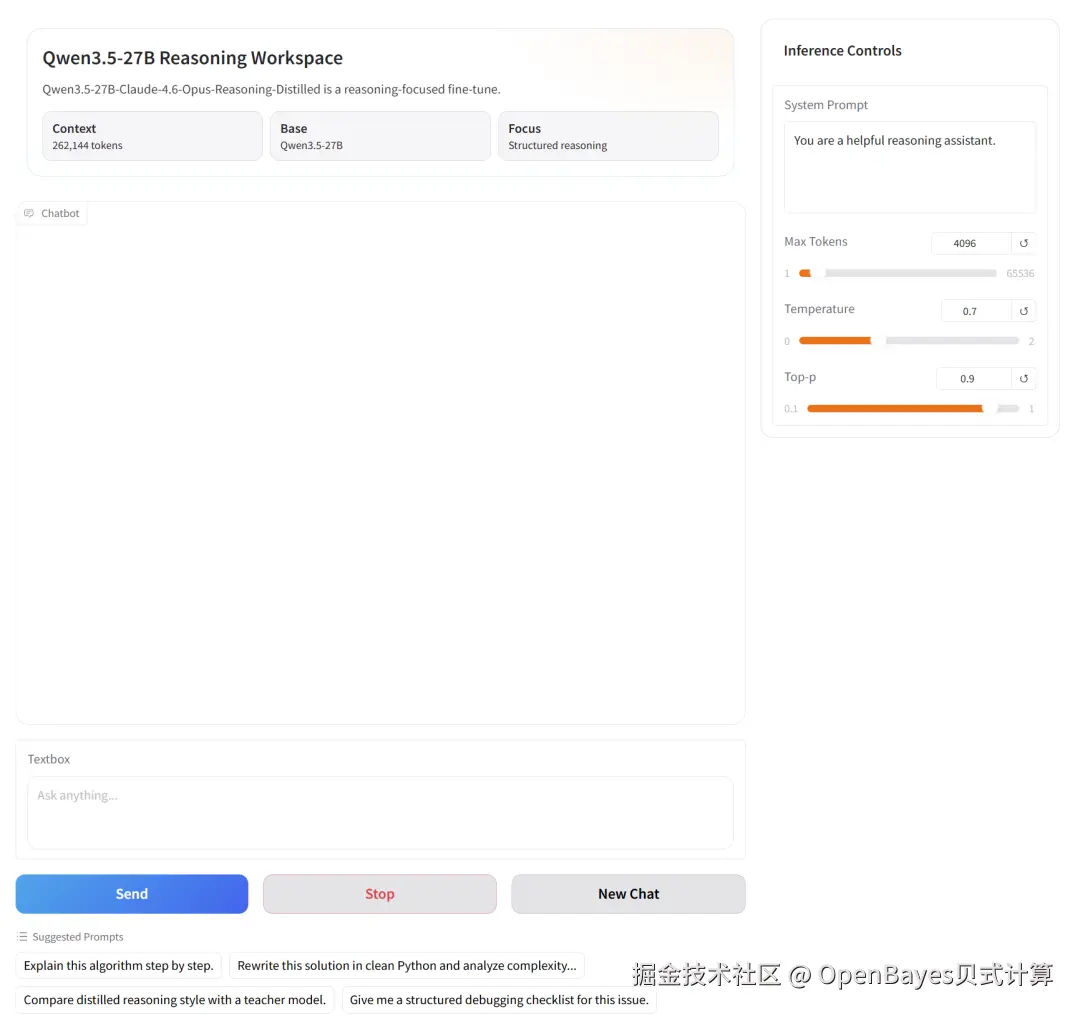This screenshot has height=1016, width=1080.
Task: Select prompt 'Explain this algorithm step by step.'
Action: click(118, 965)
